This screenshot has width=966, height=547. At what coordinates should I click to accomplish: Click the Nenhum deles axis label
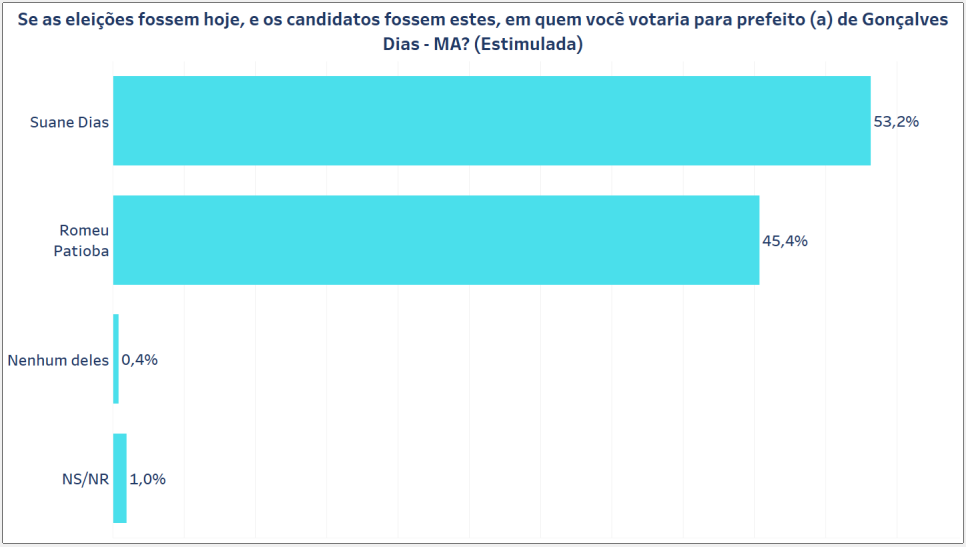tap(58, 360)
